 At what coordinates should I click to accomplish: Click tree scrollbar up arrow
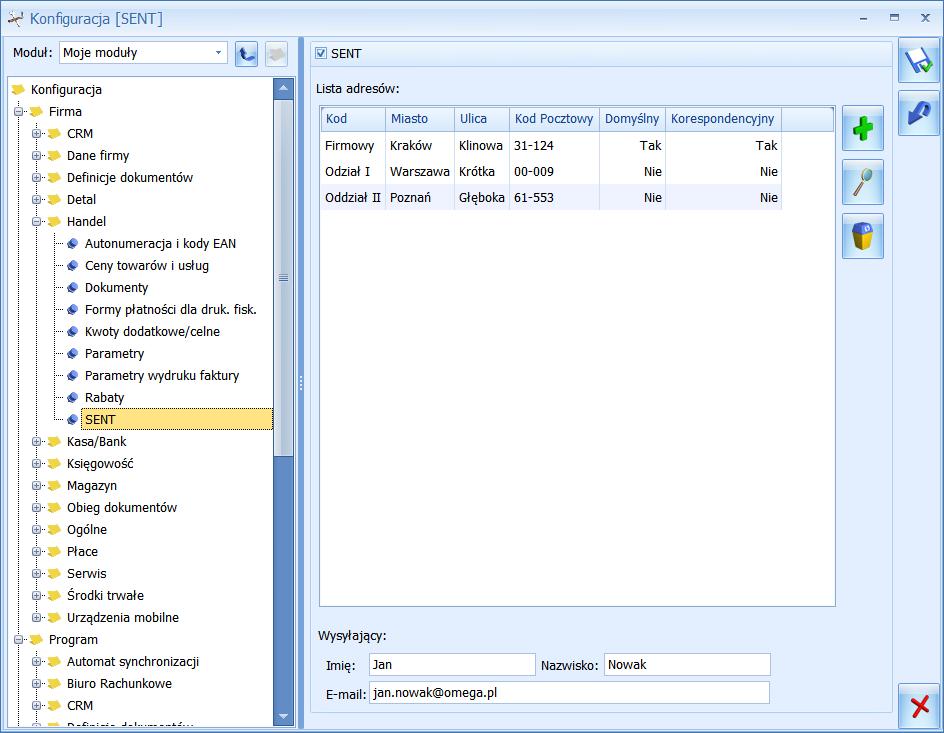coord(284,88)
